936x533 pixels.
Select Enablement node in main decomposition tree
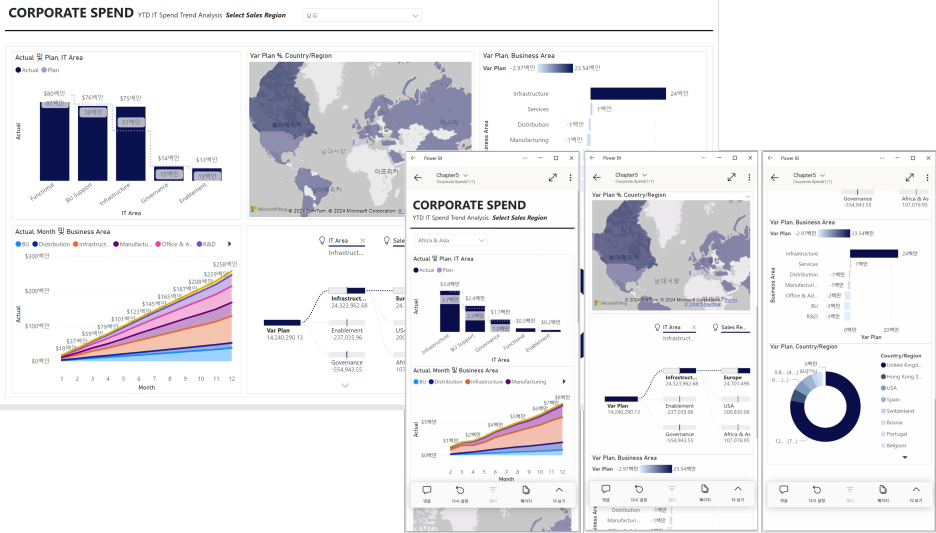(347, 331)
